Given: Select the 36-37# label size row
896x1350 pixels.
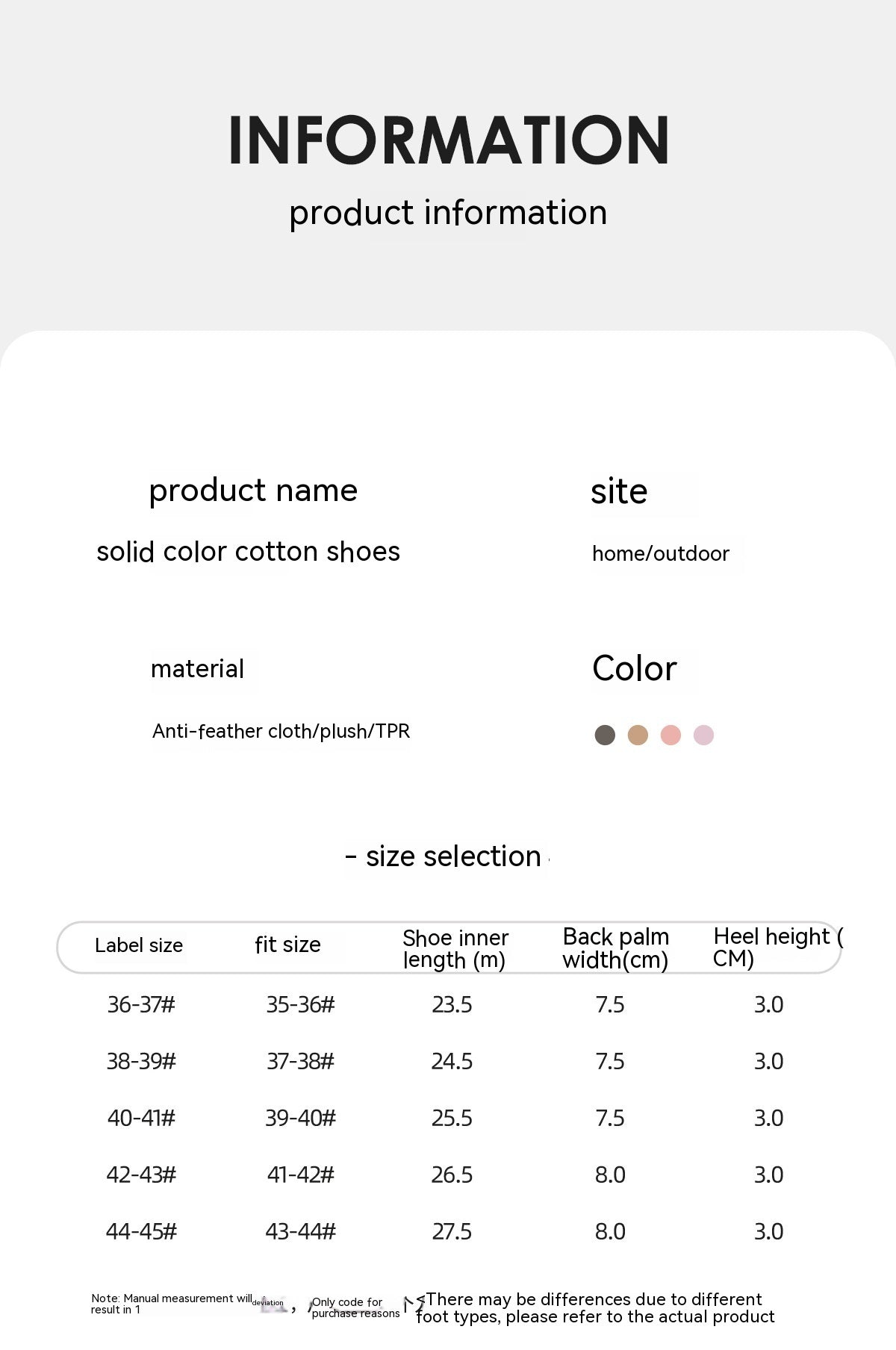Looking at the screenshot, I should pyautogui.click(x=141, y=1005).
